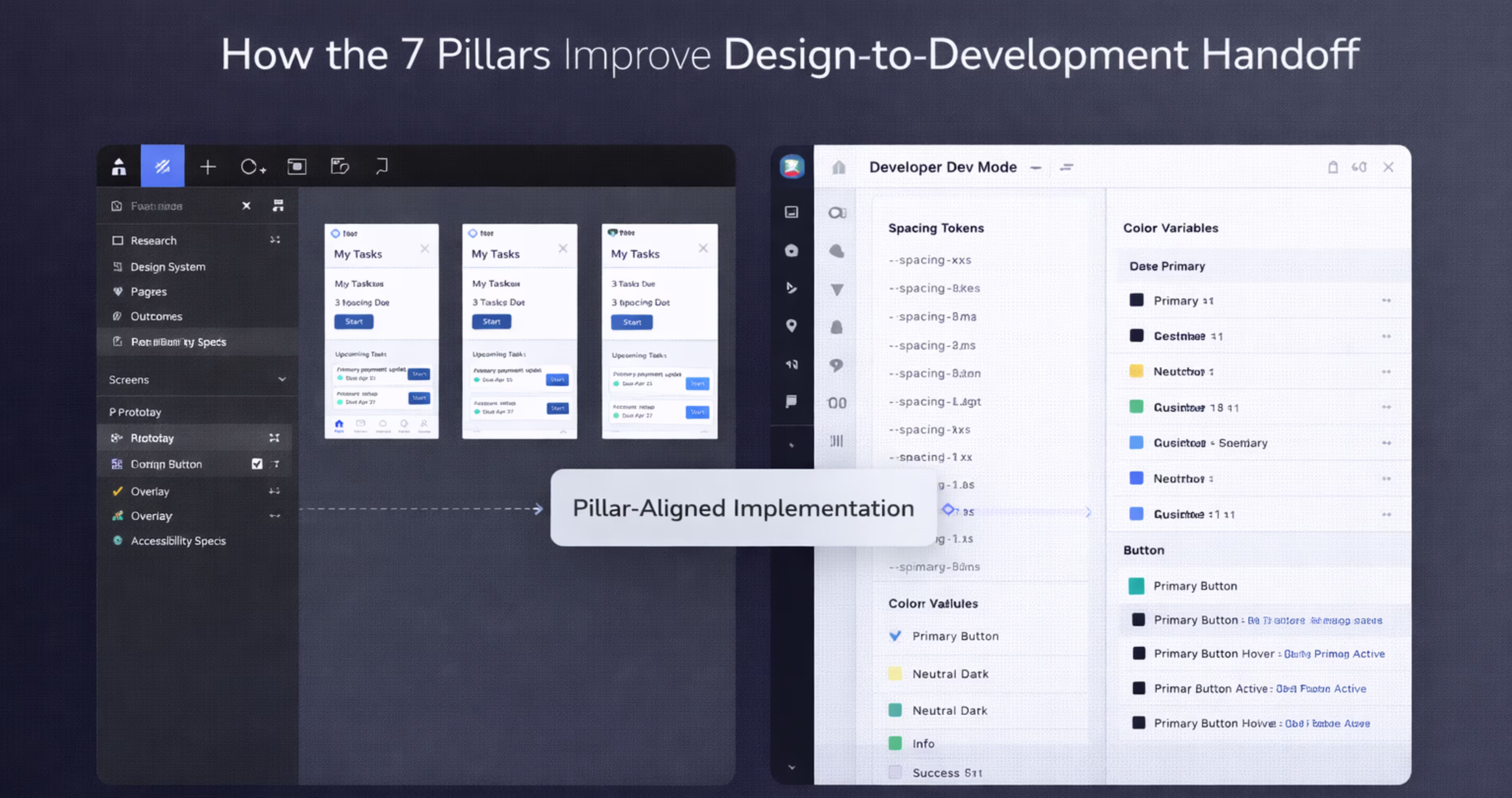The height and width of the screenshot is (798, 1512).
Task: Uncheck the Domm Button layer checkbox
Action: tap(257, 464)
